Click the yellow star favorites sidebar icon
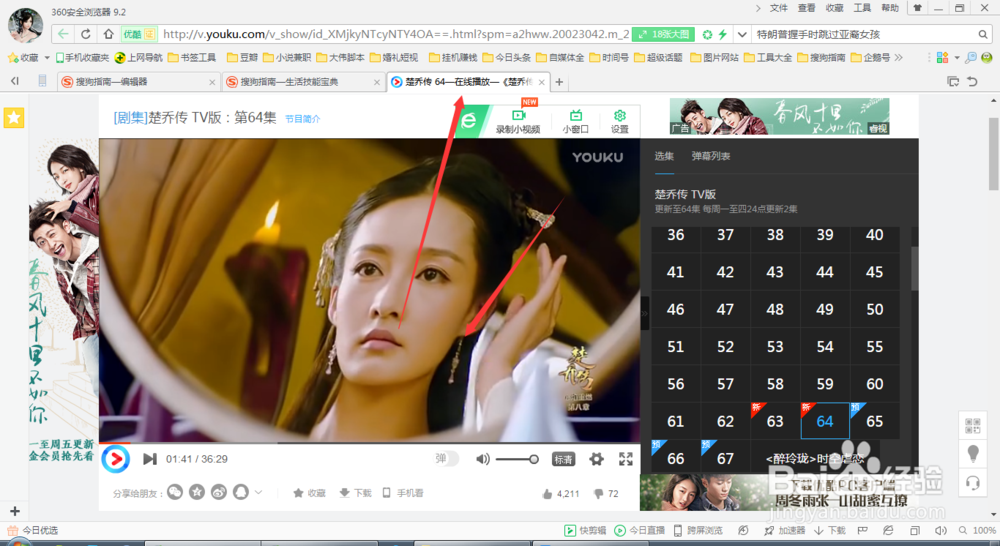 tap(14, 117)
